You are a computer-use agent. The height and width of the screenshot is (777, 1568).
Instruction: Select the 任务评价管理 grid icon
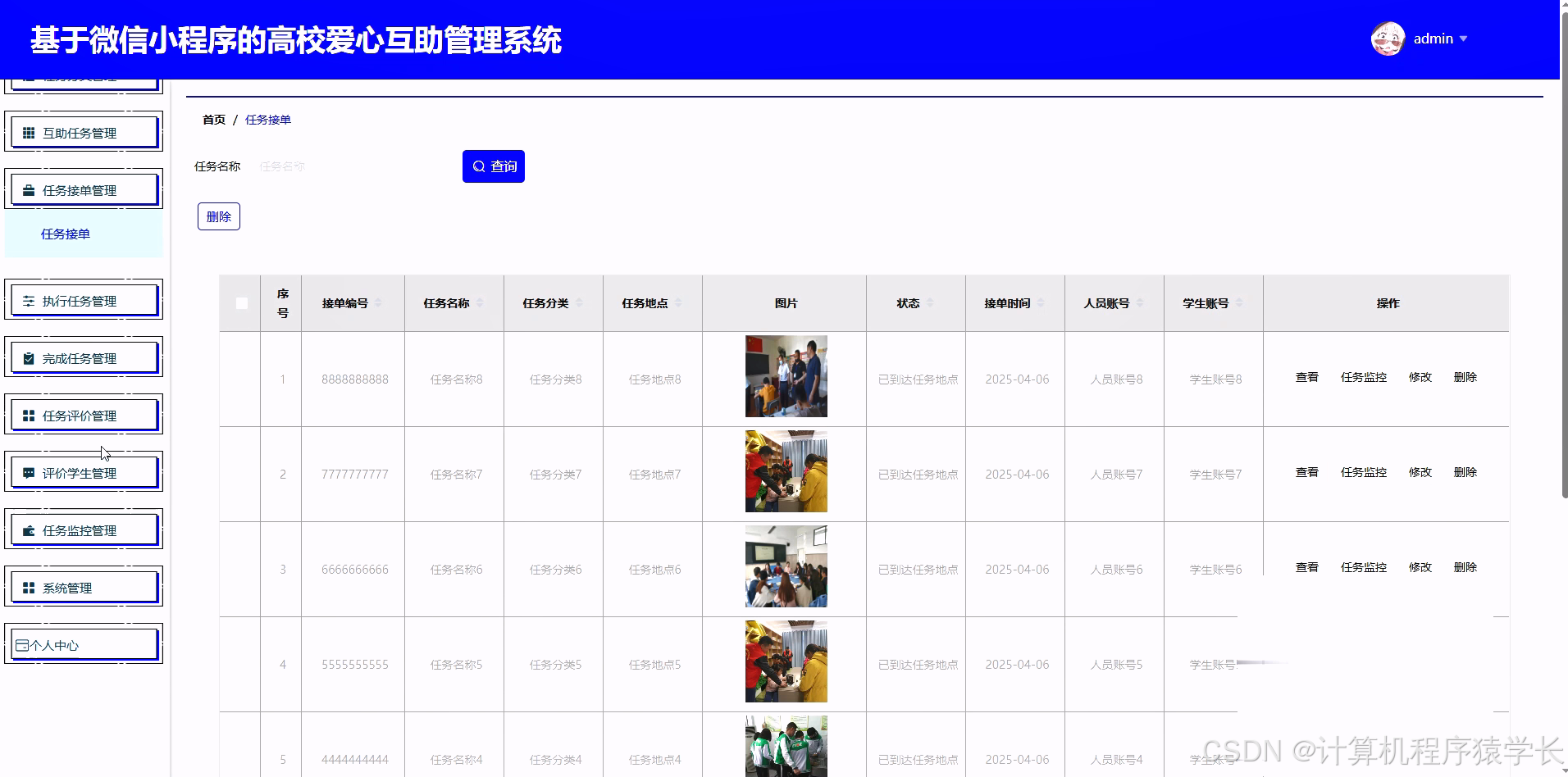tap(29, 415)
